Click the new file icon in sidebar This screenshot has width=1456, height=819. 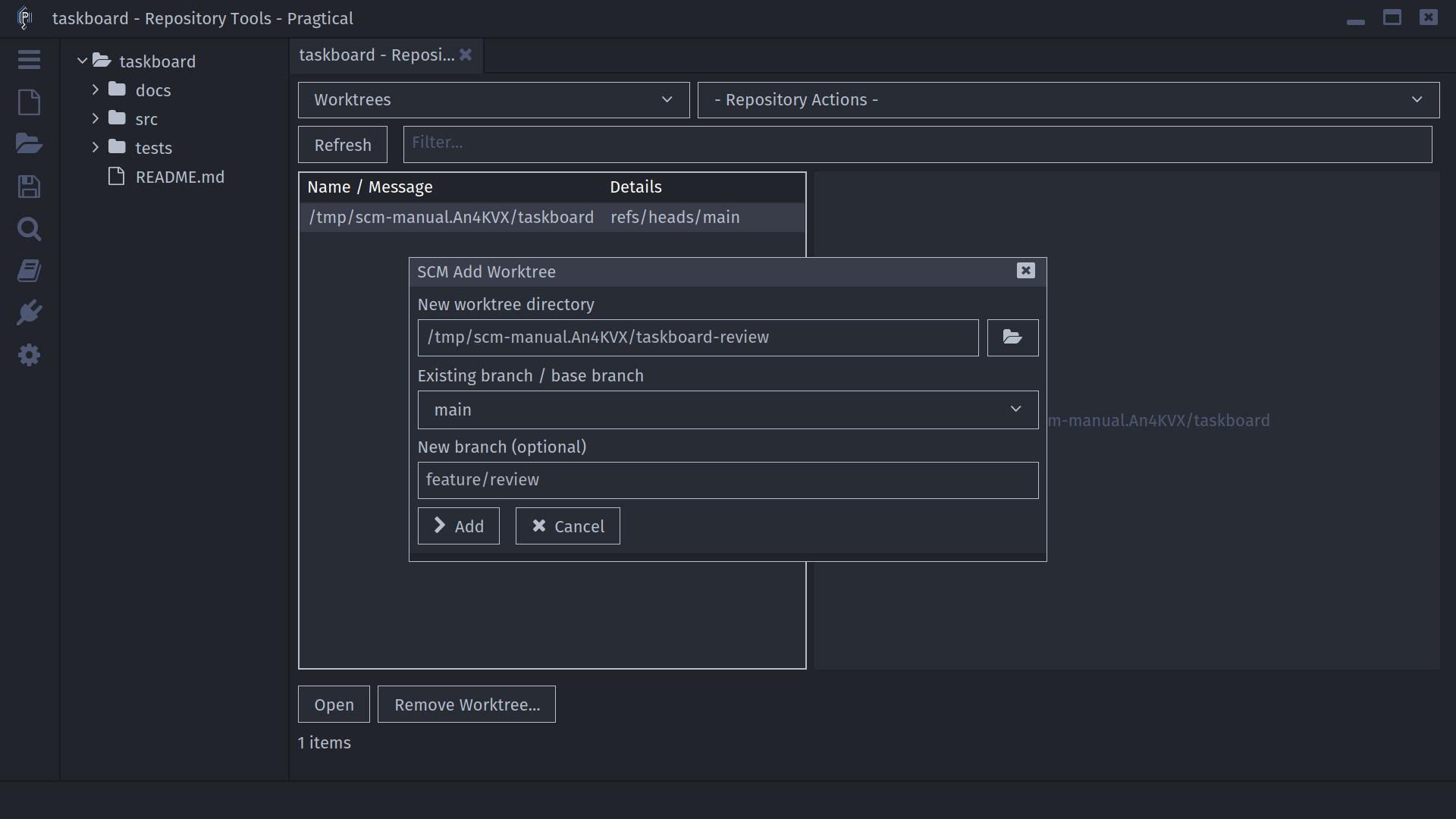click(x=29, y=102)
